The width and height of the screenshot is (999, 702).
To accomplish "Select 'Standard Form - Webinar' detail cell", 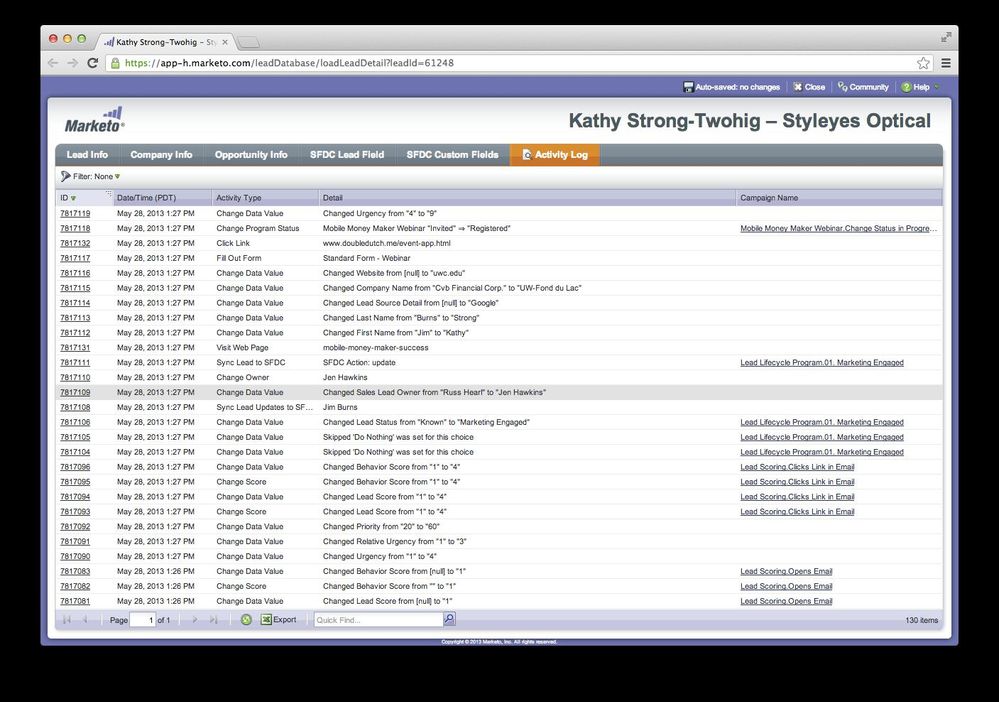I will coord(366,258).
